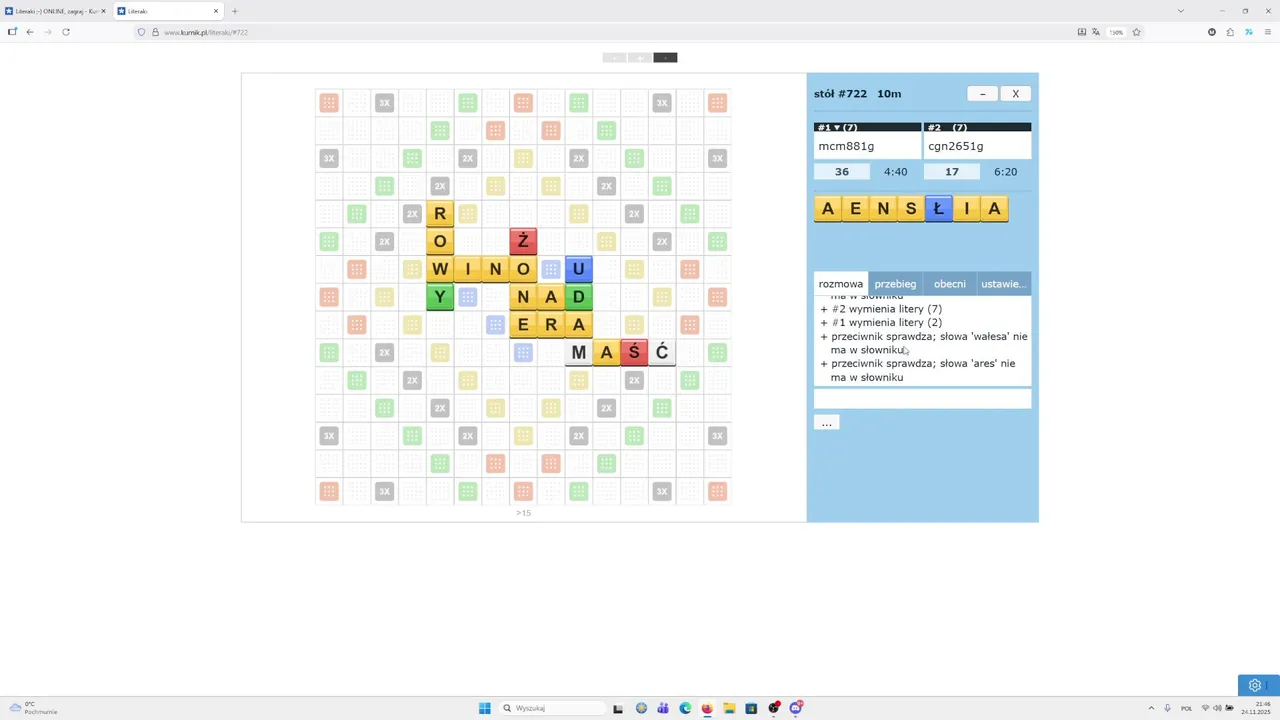This screenshot has width=1280, height=720.
Task: Bookmark this page with the star icon
Action: point(1137,32)
